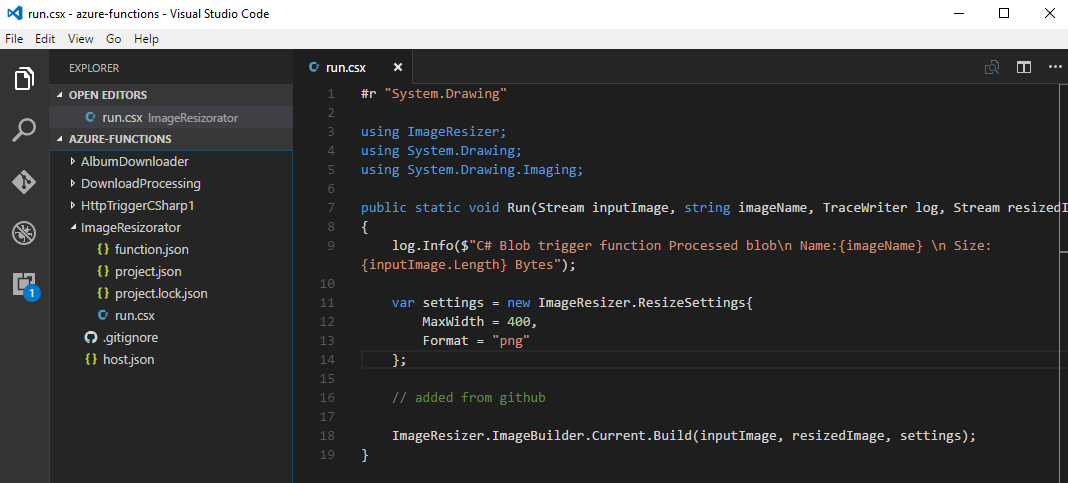Open the Extensions view with badge
This screenshot has height=483, width=1068.
tap(24, 284)
